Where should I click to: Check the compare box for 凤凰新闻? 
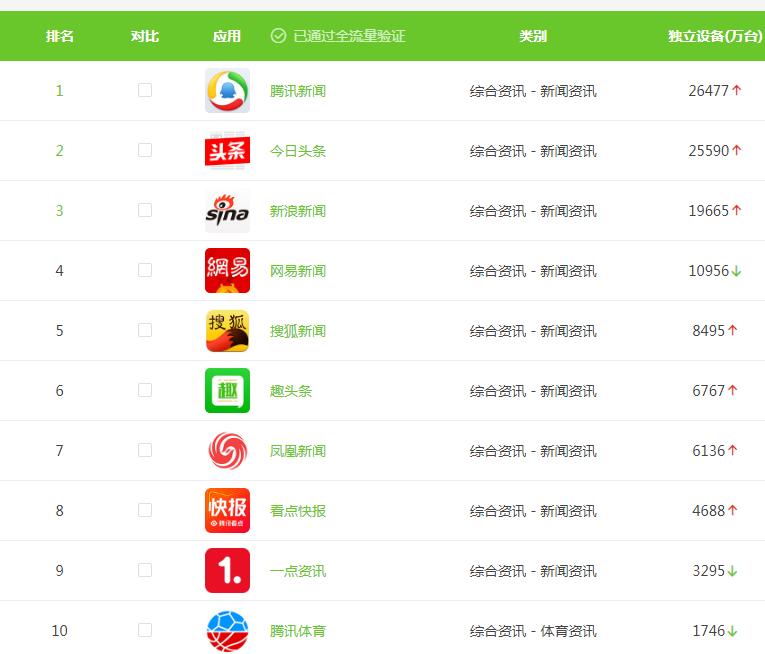[145, 450]
